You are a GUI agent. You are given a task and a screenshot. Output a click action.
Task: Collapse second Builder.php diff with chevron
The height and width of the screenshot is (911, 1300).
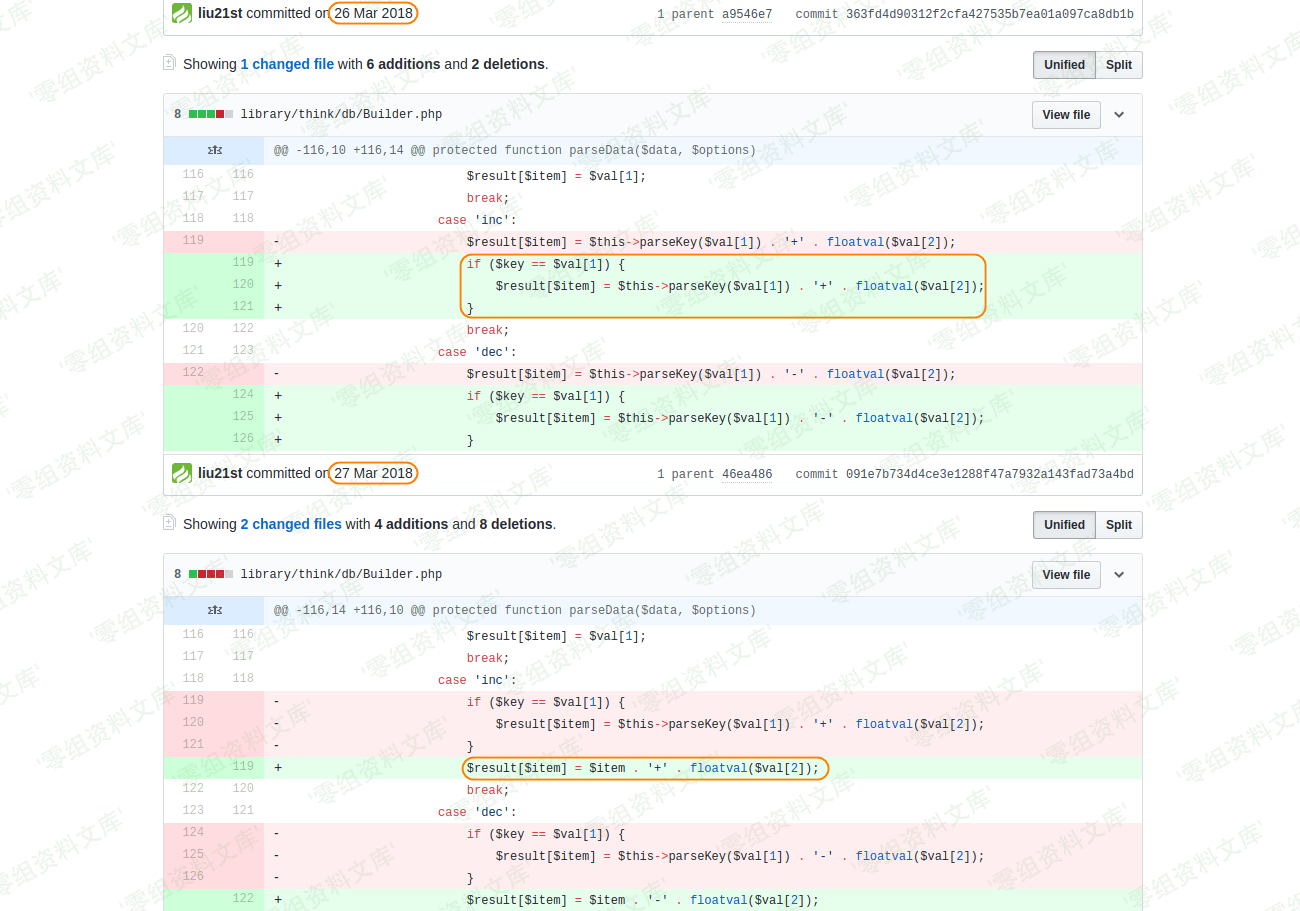coord(1119,575)
